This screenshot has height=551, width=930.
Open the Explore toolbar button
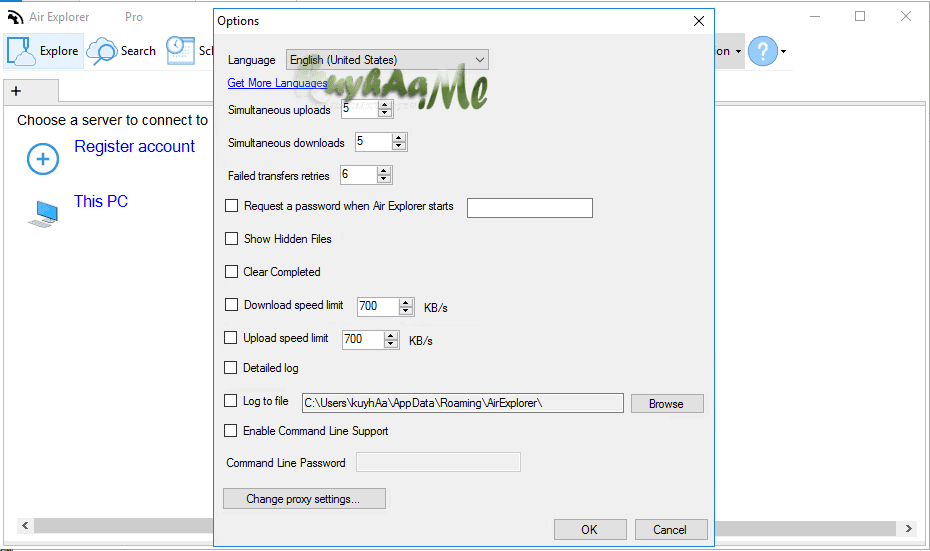pos(44,51)
